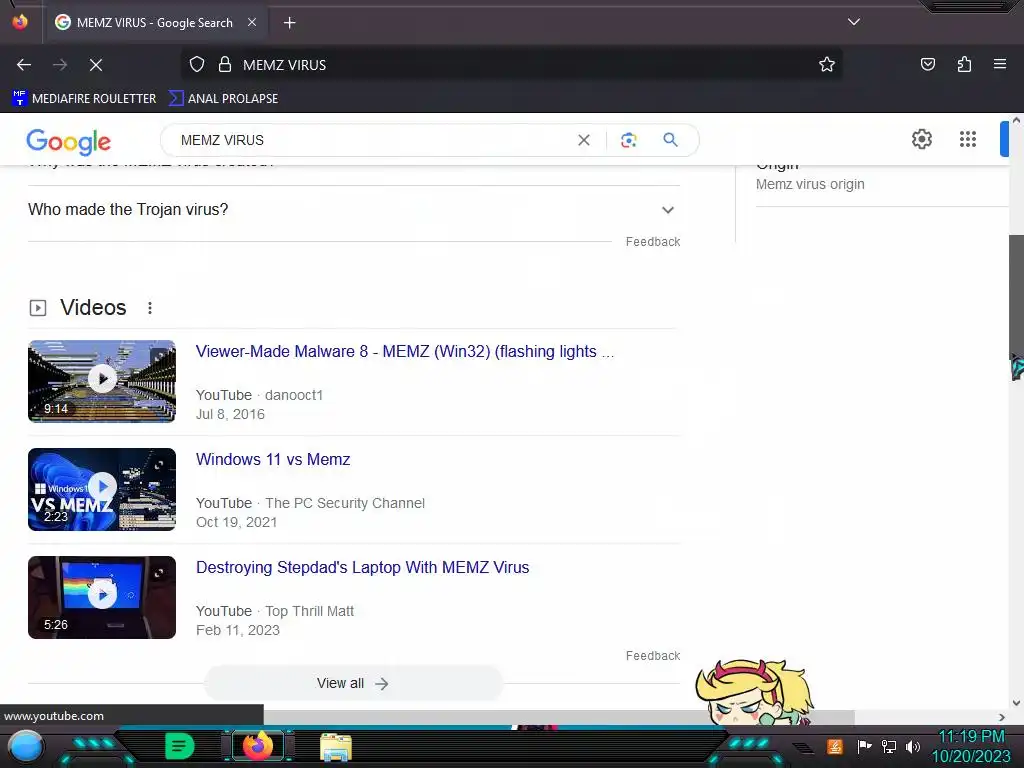
Task: Clear the search query with the X
Action: tap(584, 140)
